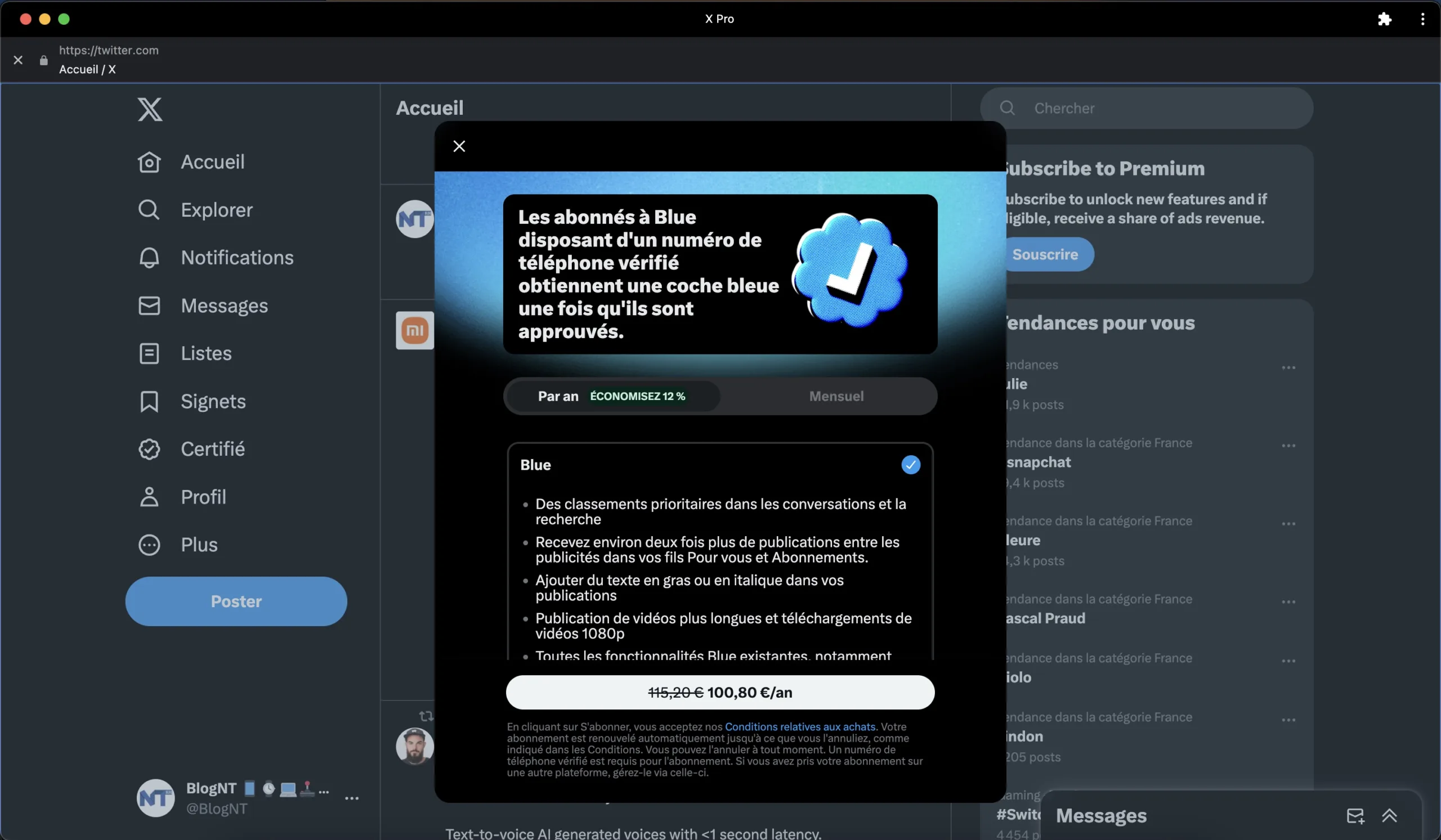The height and width of the screenshot is (840, 1441).
Task: Click the Poster button
Action: click(236, 601)
